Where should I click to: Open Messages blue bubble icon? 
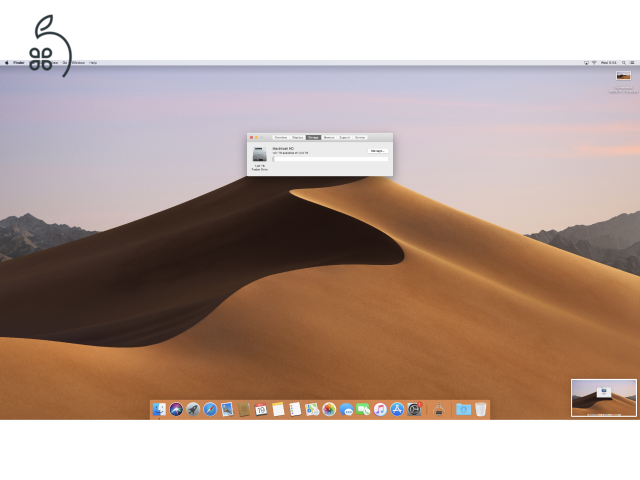click(346, 409)
